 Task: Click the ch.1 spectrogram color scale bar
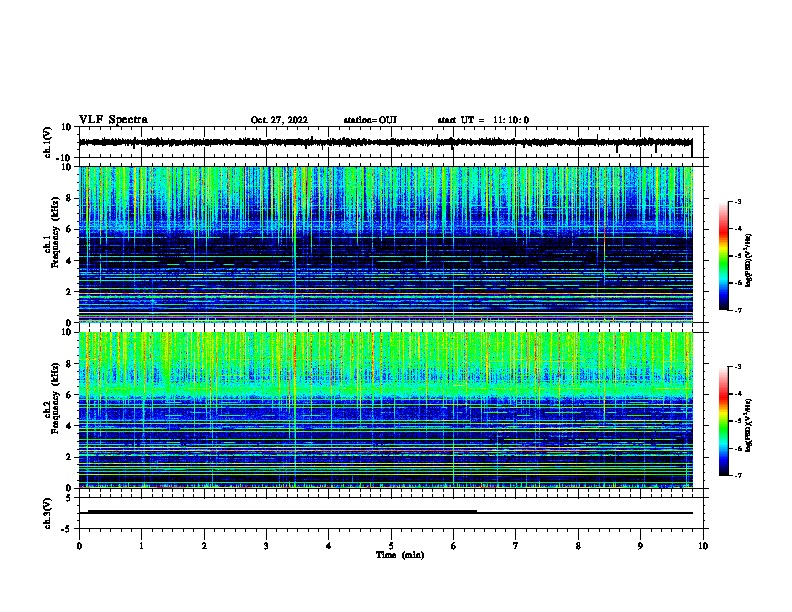(x=724, y=256)
